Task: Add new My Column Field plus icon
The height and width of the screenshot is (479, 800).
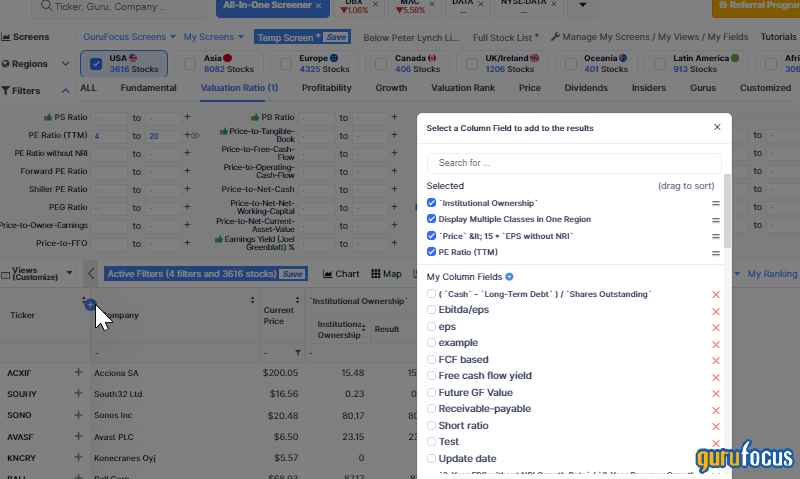Action: pos(509,276)
